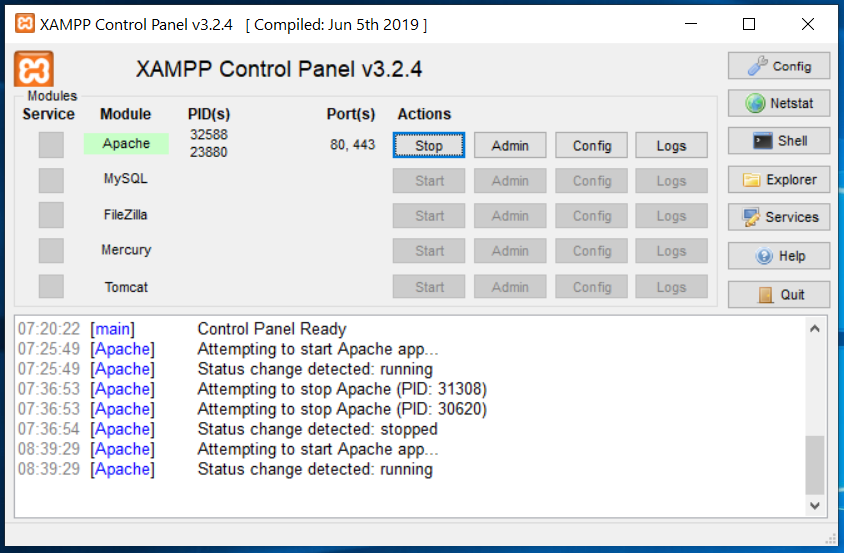Click log scroll down arrow
This screenshot has height=553, width=844.
coord(814,506)
